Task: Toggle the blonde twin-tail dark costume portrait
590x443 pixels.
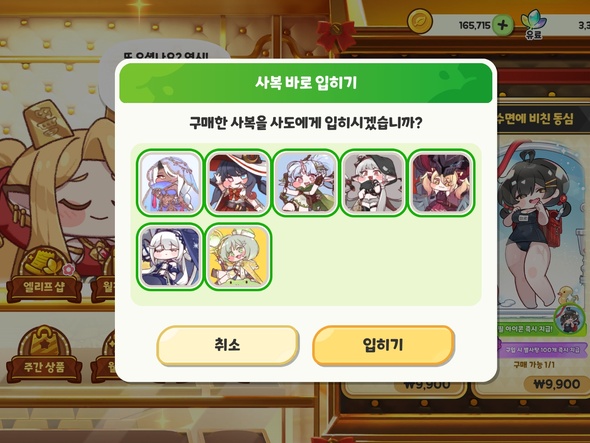Action: [441, 183]
